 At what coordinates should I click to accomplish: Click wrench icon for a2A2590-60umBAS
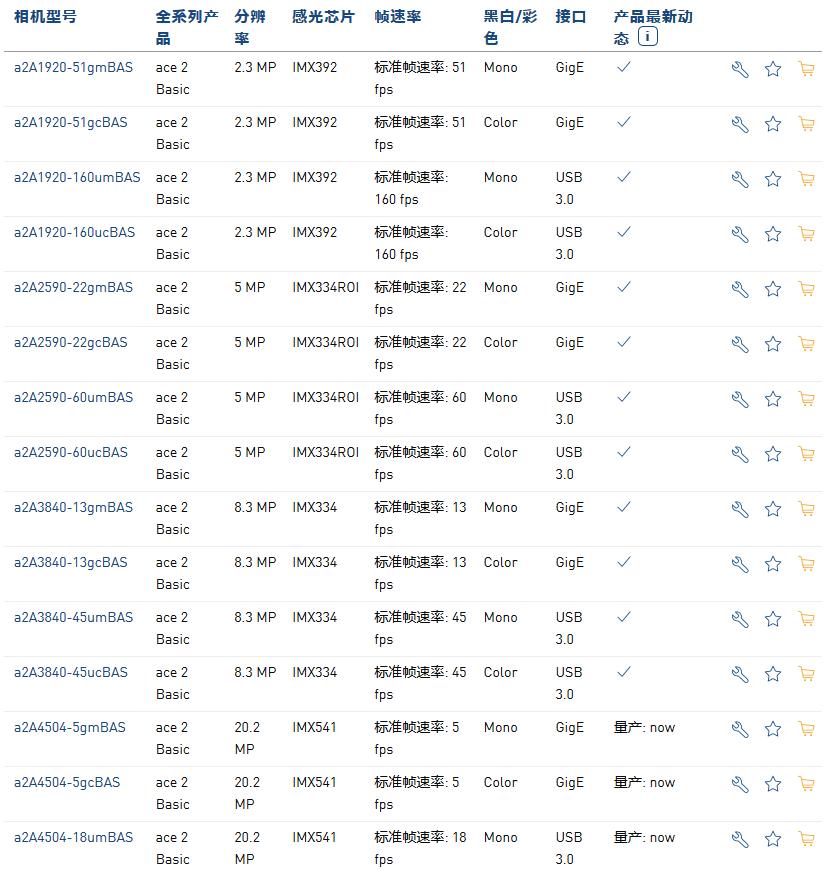pyautogui.click(x=740, y=400)
